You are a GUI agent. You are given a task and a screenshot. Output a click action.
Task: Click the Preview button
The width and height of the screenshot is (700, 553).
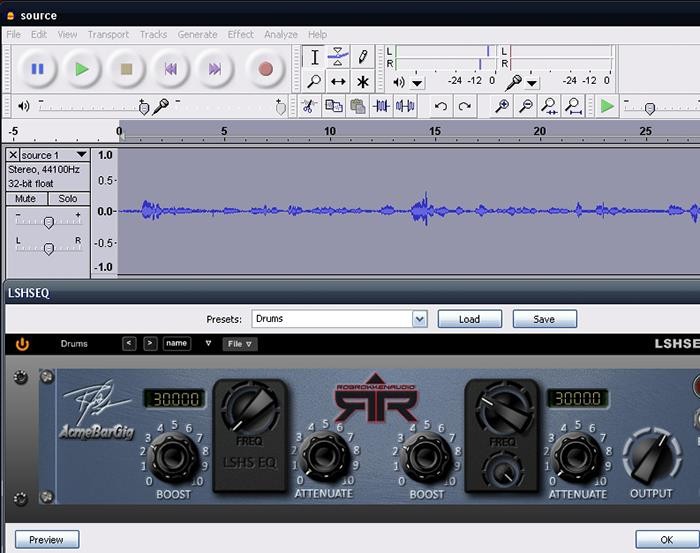[46, 539]
